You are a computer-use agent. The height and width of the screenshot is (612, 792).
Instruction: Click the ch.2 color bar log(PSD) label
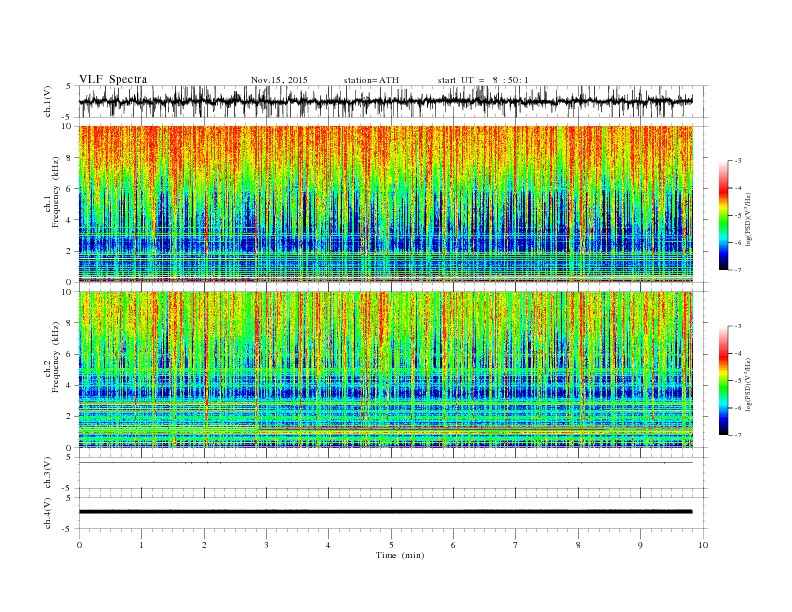748,384
